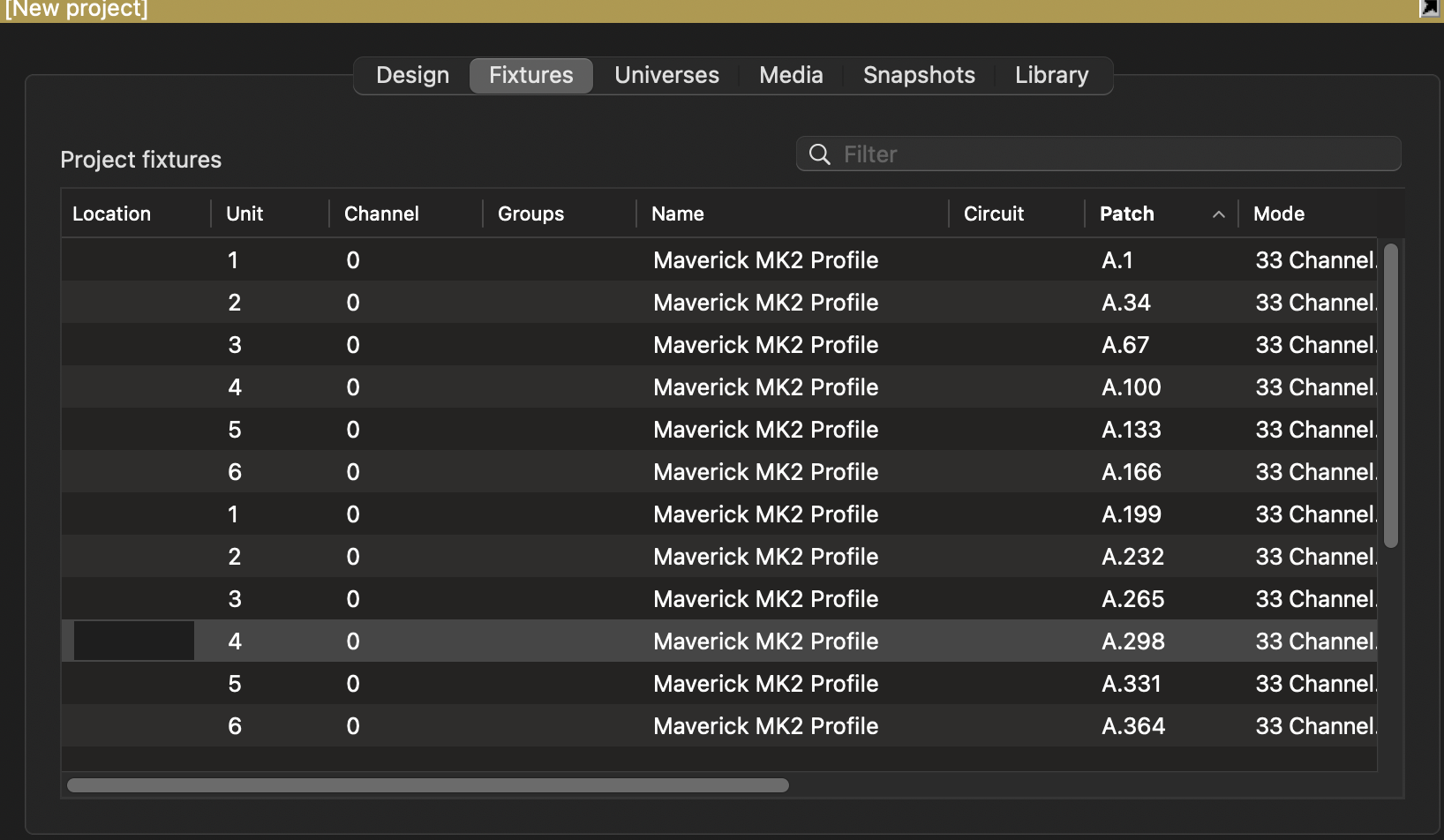Sort fixtures by the Unit column

coord(244,214)
